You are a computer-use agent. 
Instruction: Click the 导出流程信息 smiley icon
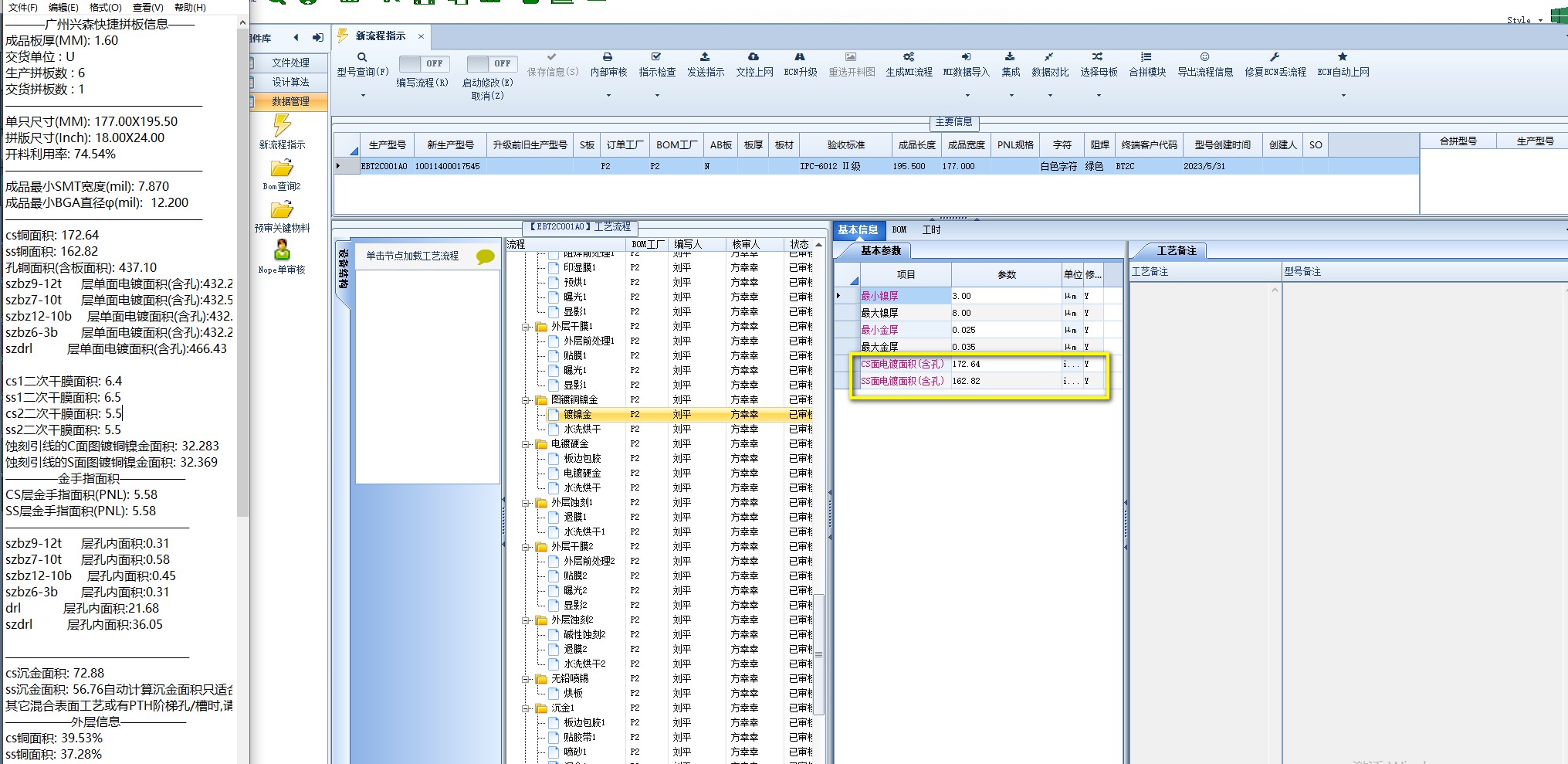(x=1204, y=57)
